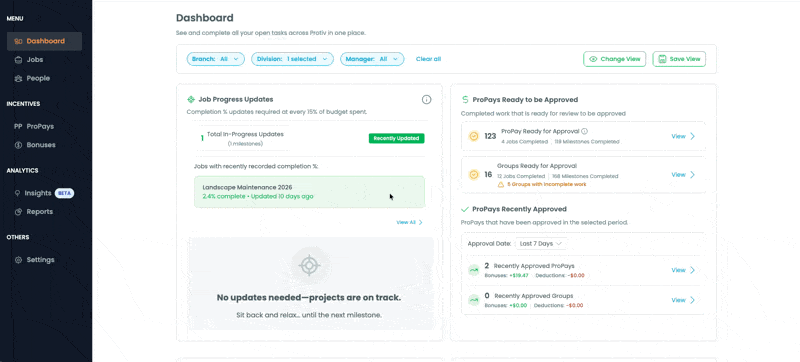This screenshot has height=362, width=800.
Task: Click the incomplete work warning triangle icon
Action: (502, 184)
